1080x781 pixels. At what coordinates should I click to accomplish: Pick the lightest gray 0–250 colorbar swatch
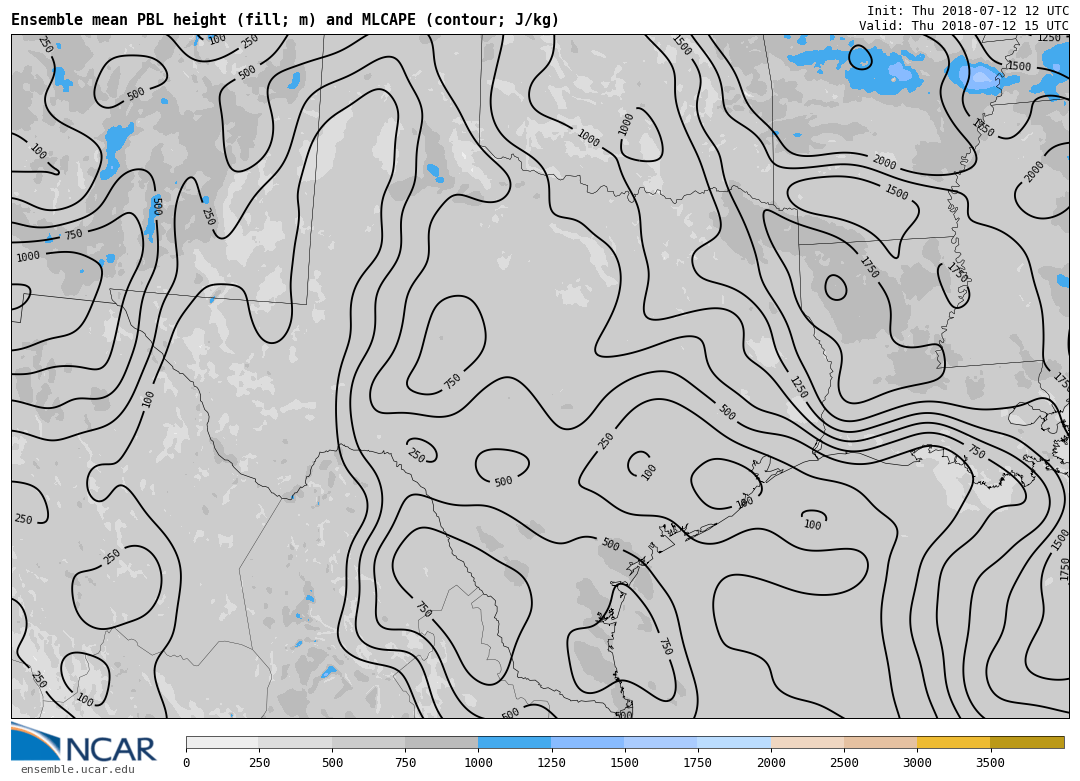pyautogui.click(x=222, y=742)
